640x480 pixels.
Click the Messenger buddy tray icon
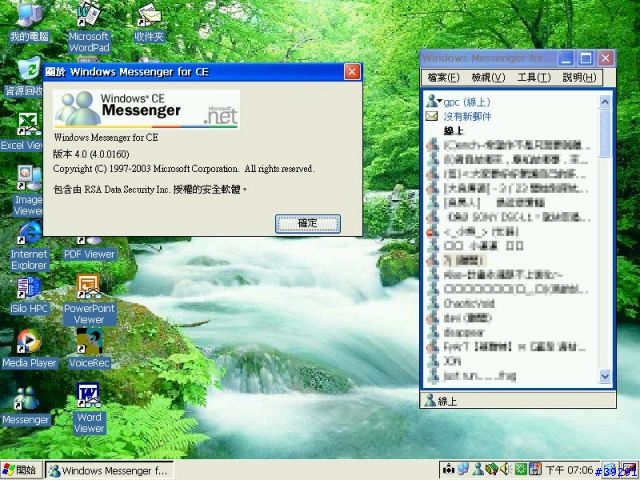pos(478,470)
